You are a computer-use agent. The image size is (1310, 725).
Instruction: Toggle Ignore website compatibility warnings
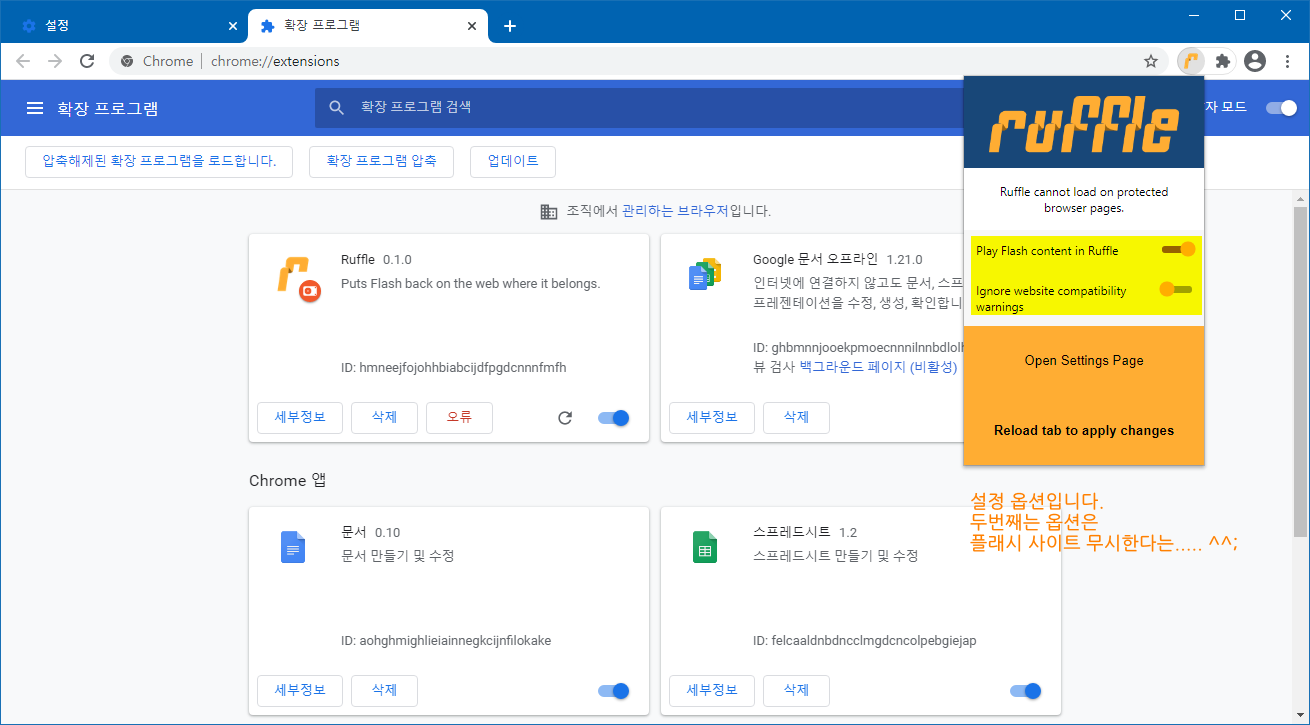point(1176,289)
